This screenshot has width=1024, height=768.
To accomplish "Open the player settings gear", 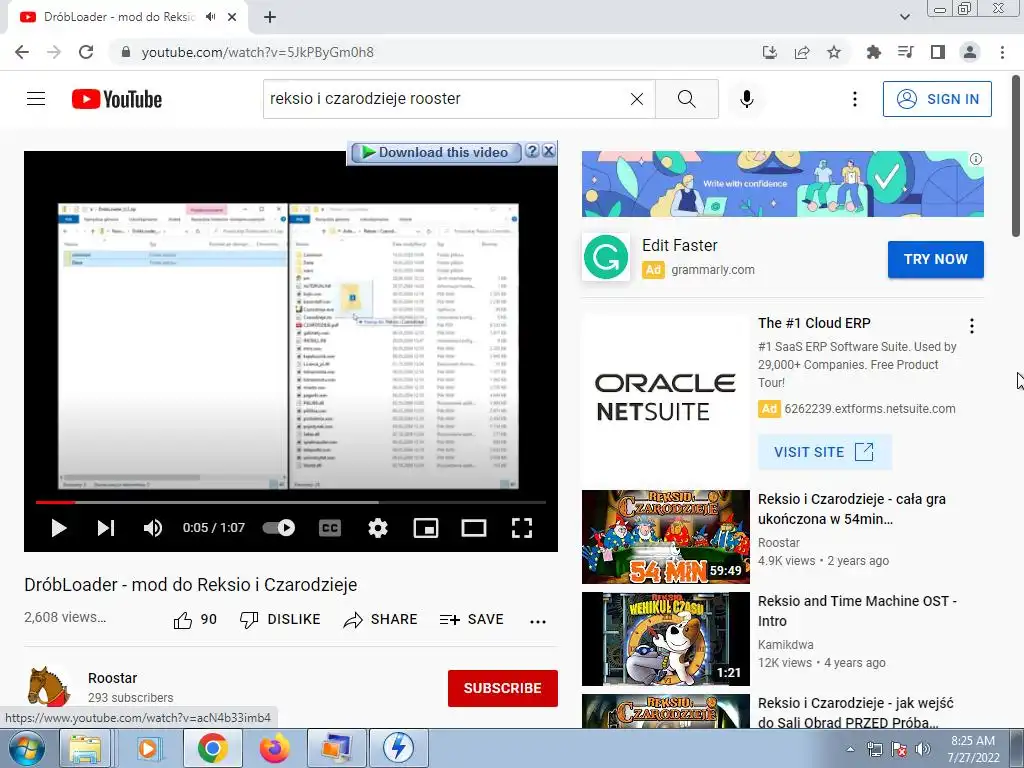I will click(x=377, y=528).
